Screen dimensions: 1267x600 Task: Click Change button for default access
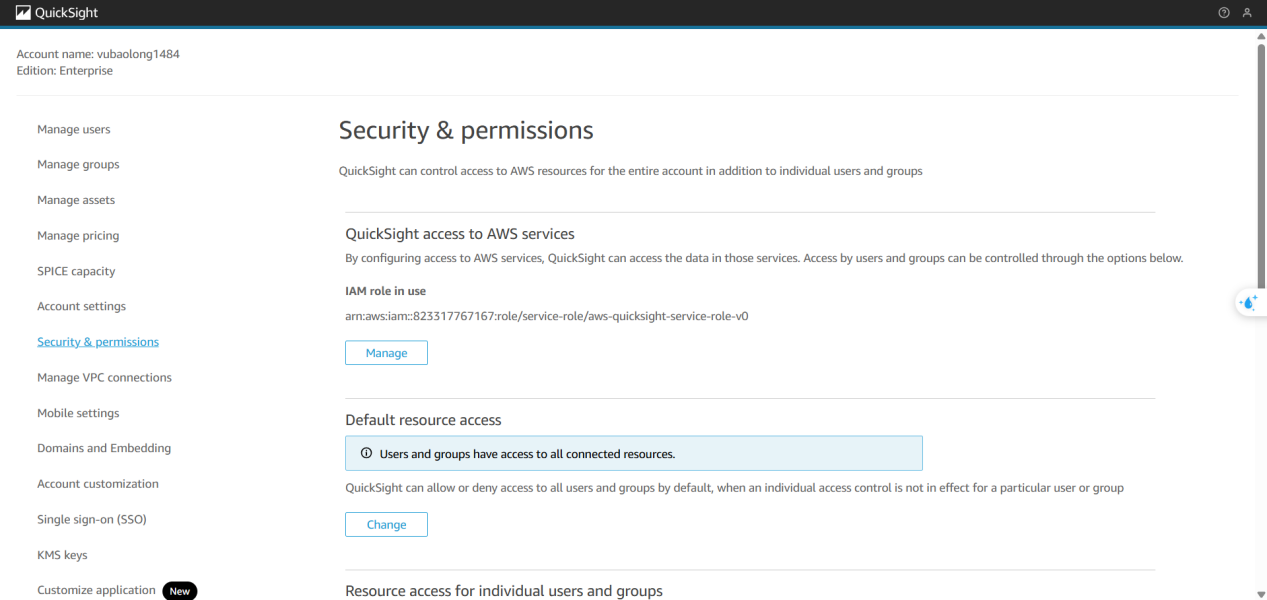tap(386, 524)
